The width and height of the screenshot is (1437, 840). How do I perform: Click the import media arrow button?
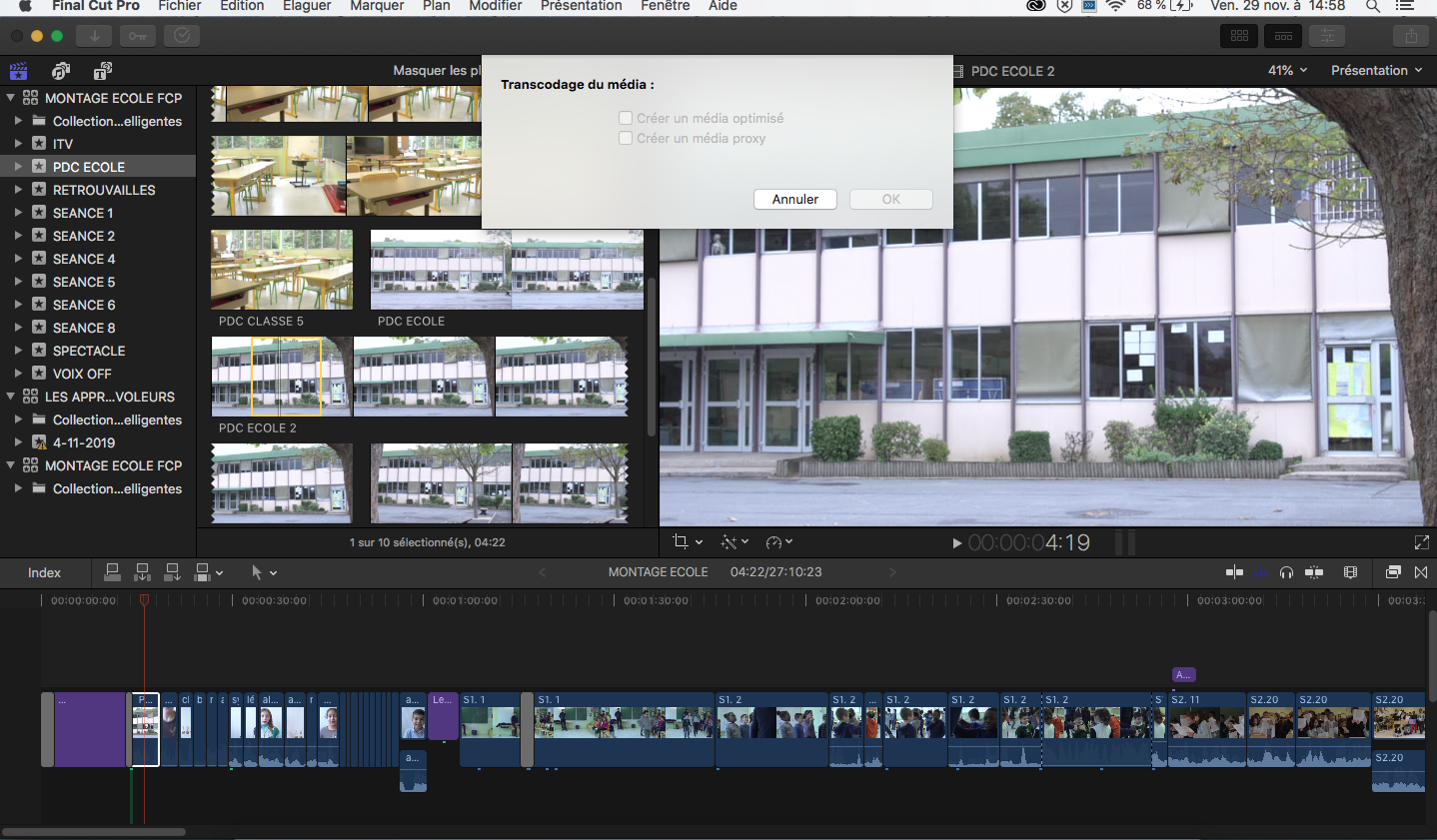pos(94,36)
